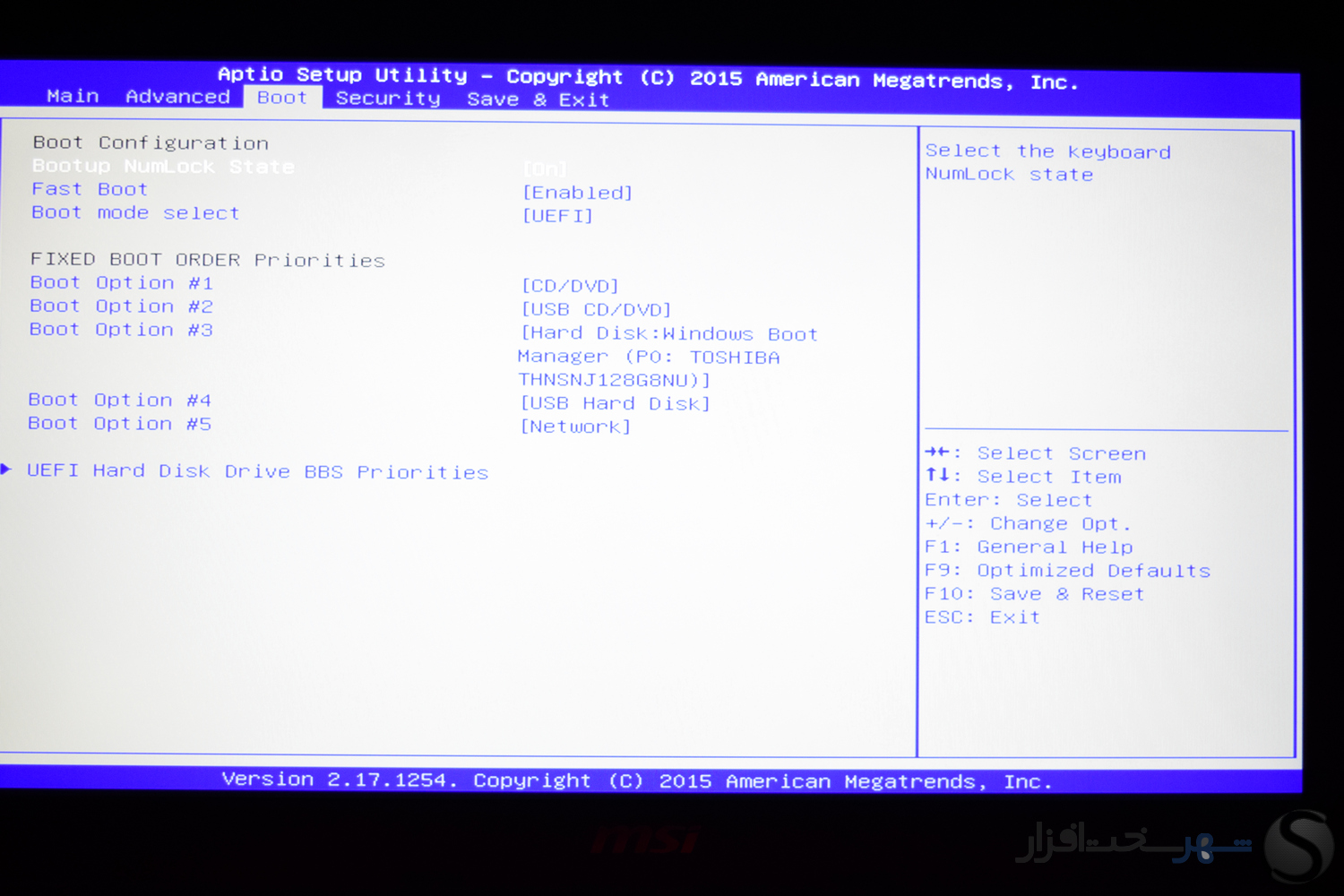Click F10: Save & Reset hint
The image size is (1344, 896).
(1034, 594)
